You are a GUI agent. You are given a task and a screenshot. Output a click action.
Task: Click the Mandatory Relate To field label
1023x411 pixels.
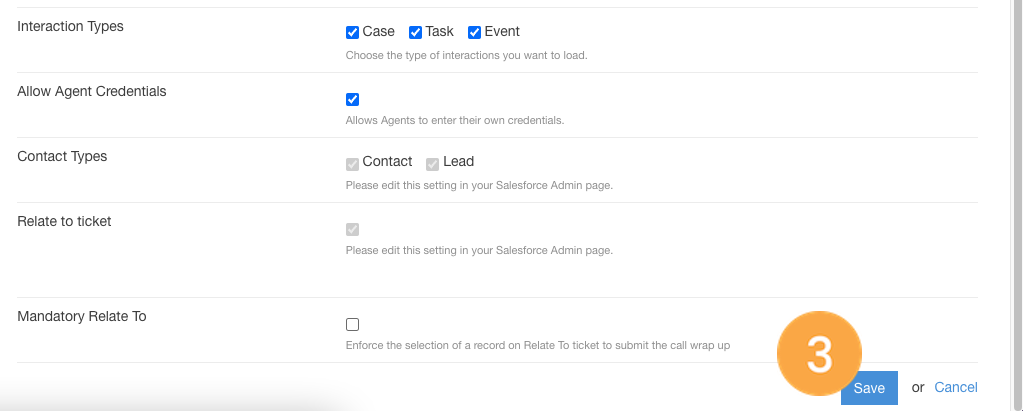[82, 316]
